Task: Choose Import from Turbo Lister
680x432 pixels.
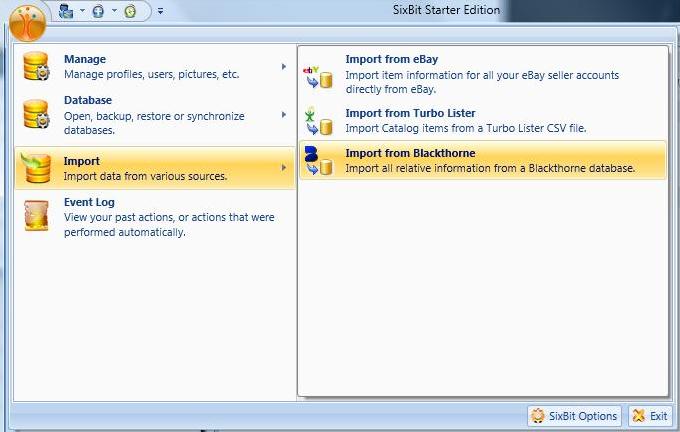Action: [x=483, y=120]
